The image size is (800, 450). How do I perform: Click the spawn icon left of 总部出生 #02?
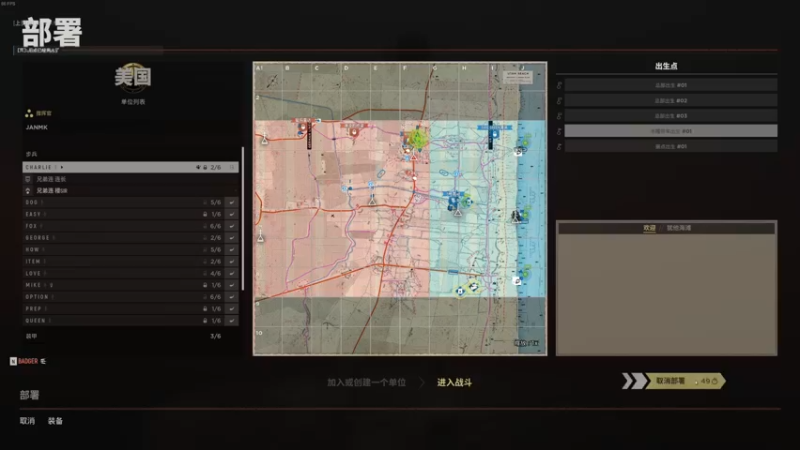559,101
